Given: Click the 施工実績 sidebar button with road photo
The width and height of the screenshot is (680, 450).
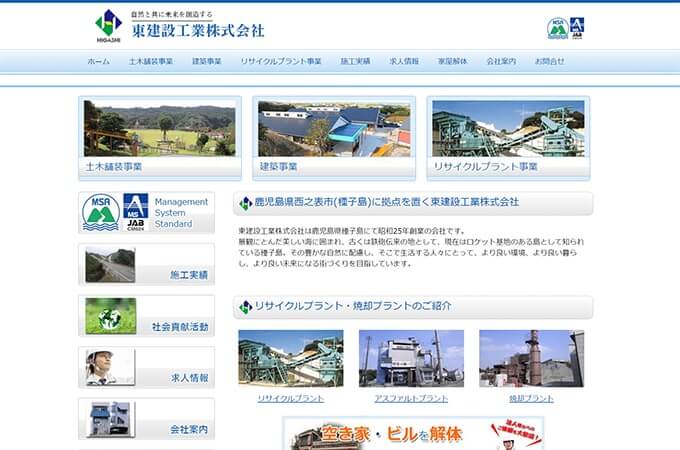Looking at the screenshot, I should (x=146, y=265).
